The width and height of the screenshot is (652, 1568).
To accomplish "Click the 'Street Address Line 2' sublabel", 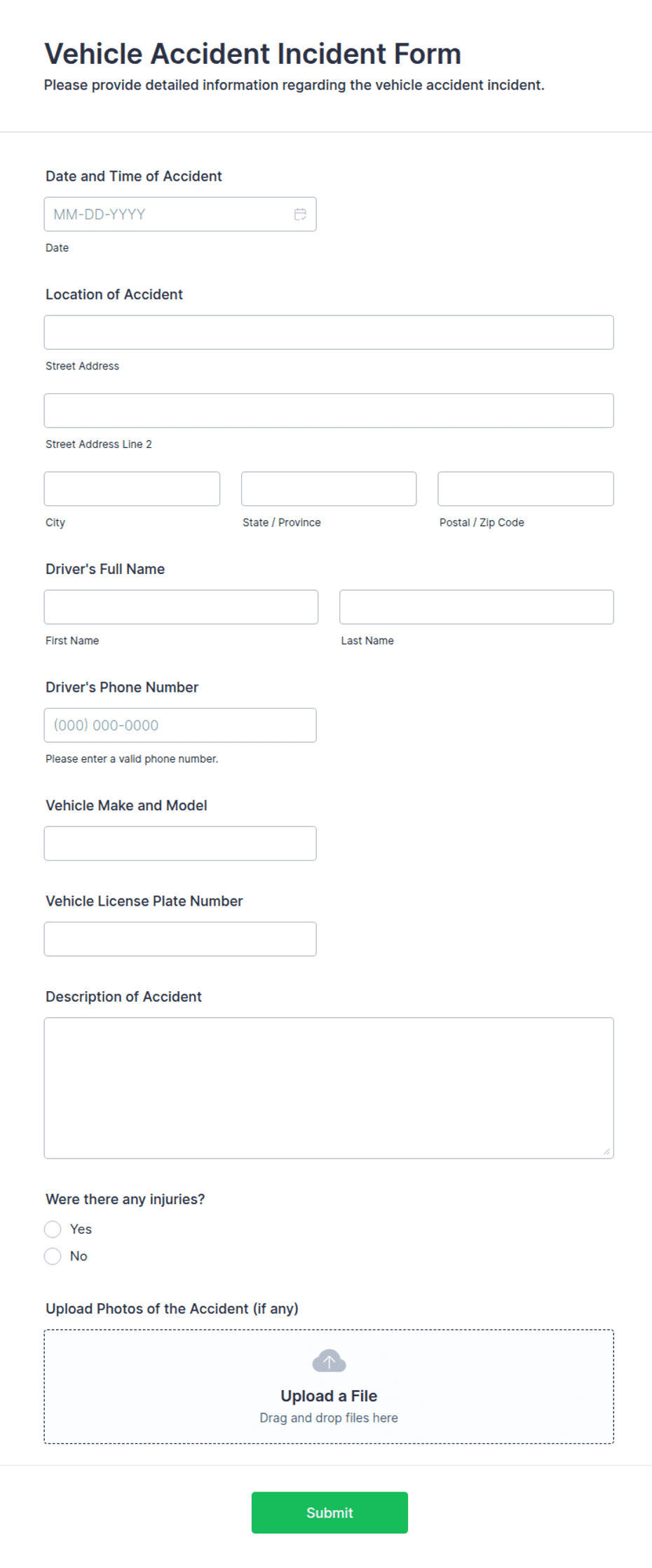I will [x=99, y=444].
